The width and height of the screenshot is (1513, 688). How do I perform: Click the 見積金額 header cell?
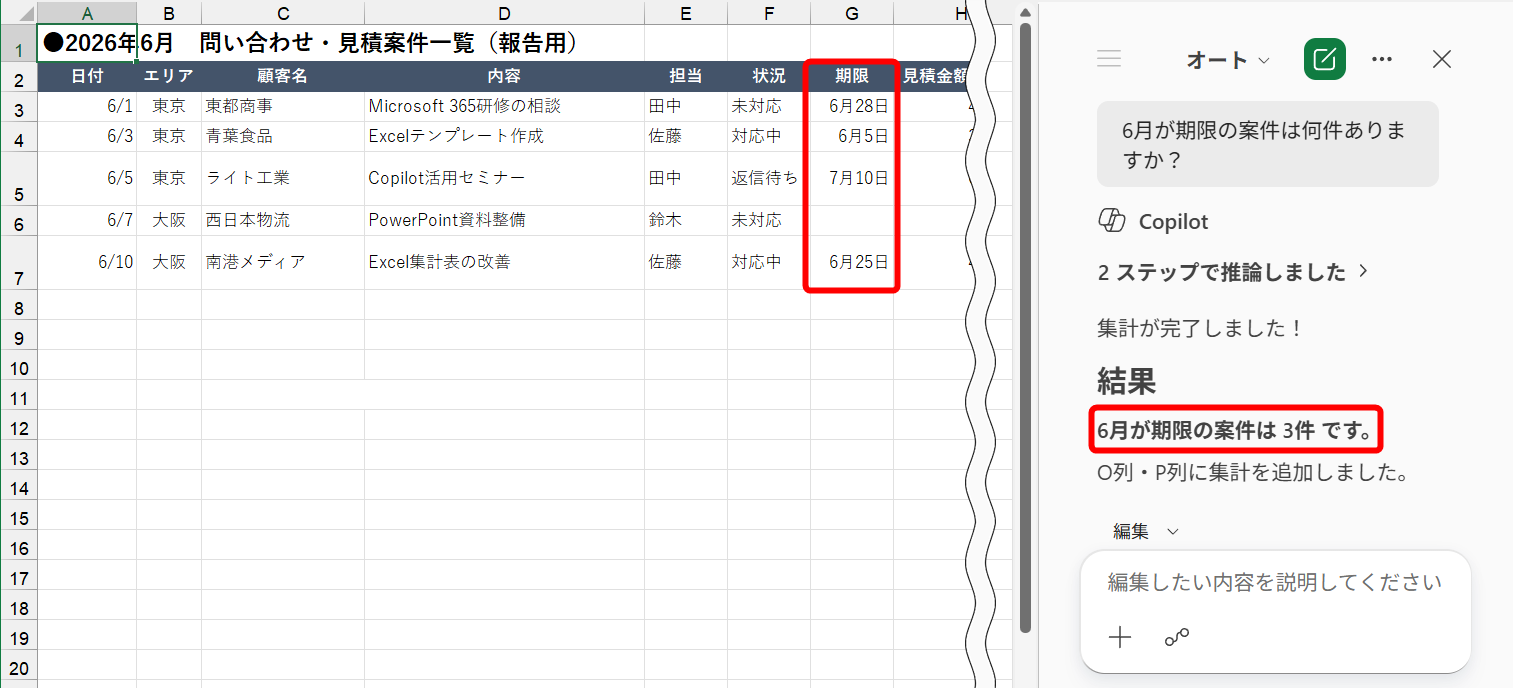tap(934, 76)
